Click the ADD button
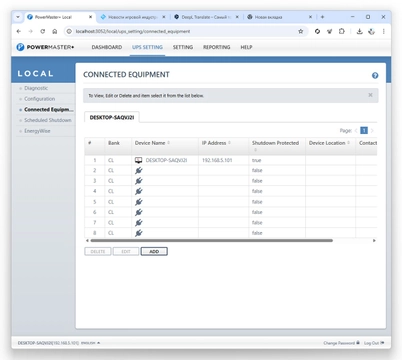The image size is (402, 360). point(154,251)
